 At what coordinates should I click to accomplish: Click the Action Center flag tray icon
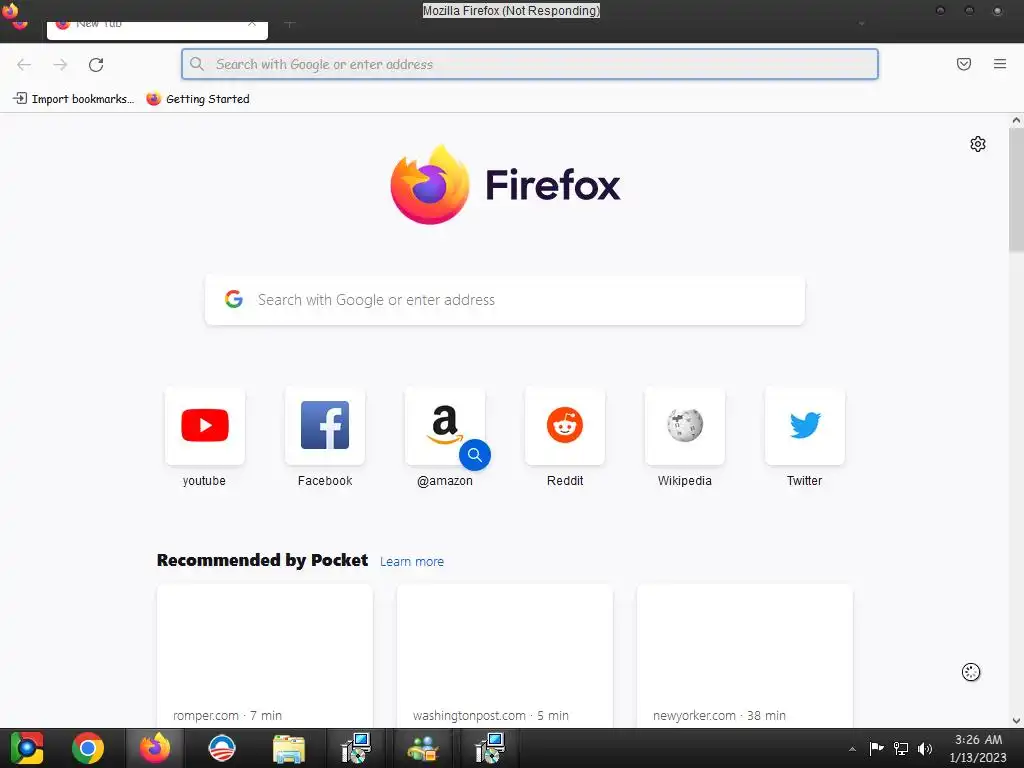(x=876, y=748)
